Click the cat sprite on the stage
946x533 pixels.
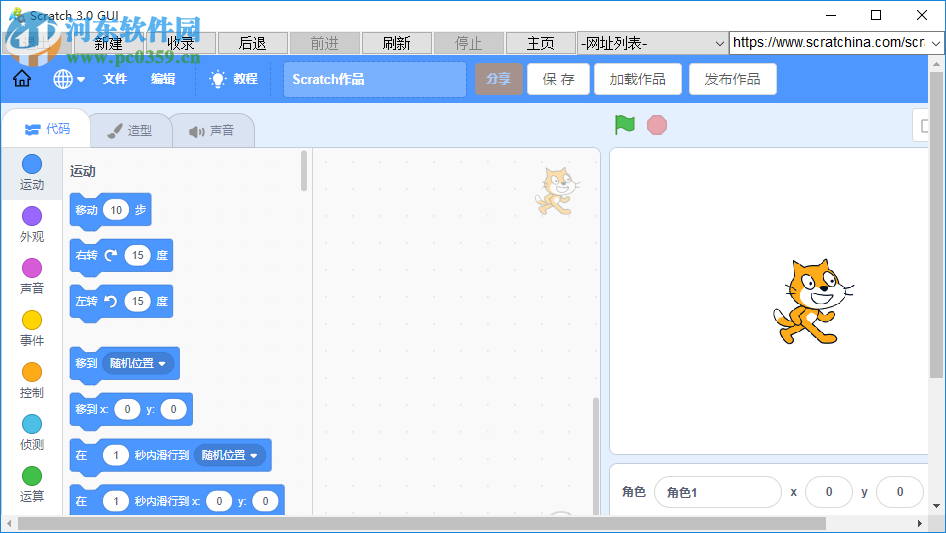pos(813,302)
